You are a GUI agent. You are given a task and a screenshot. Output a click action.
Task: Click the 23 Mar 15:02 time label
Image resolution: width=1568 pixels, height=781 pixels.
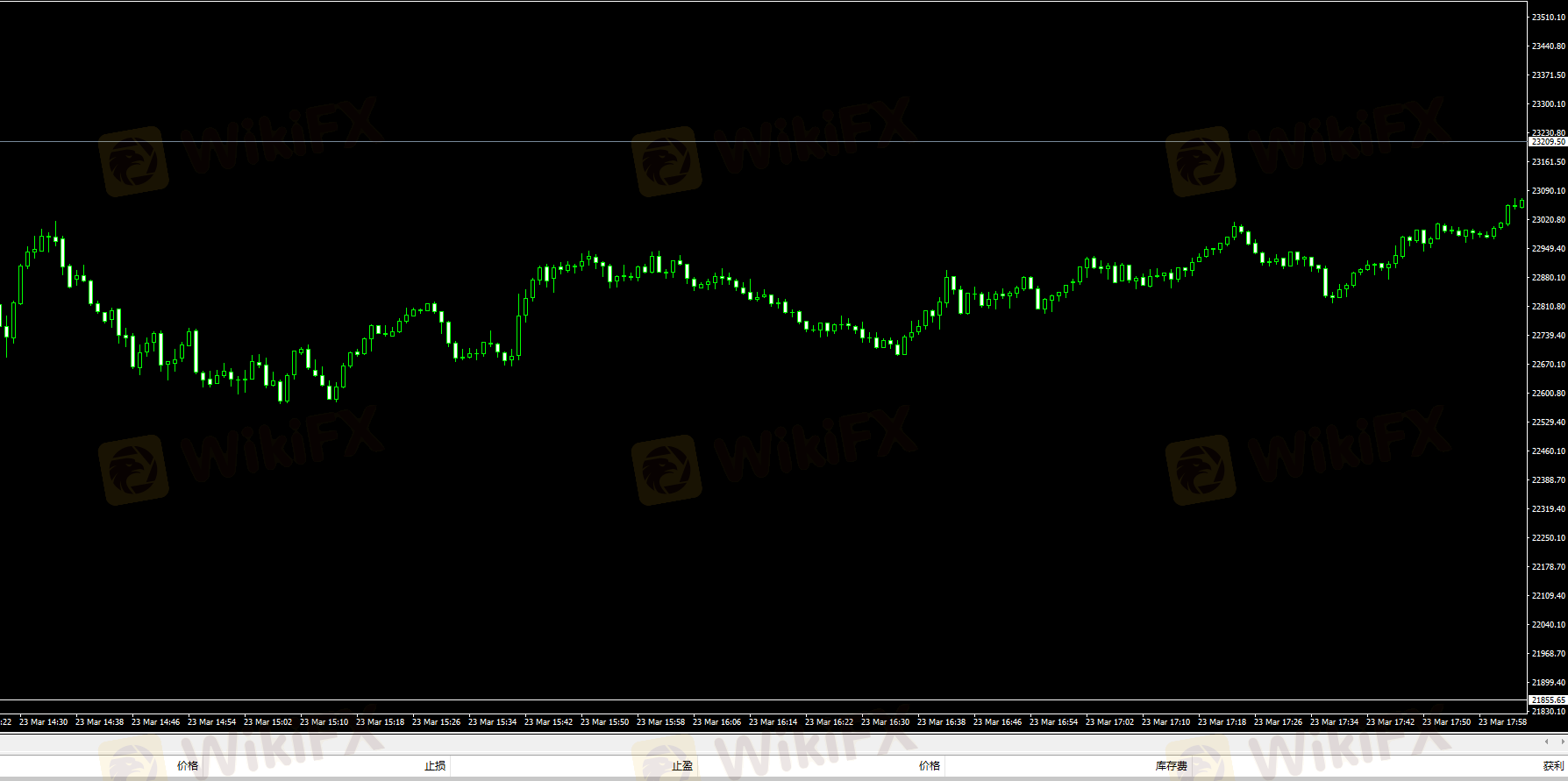coord(268,722)
